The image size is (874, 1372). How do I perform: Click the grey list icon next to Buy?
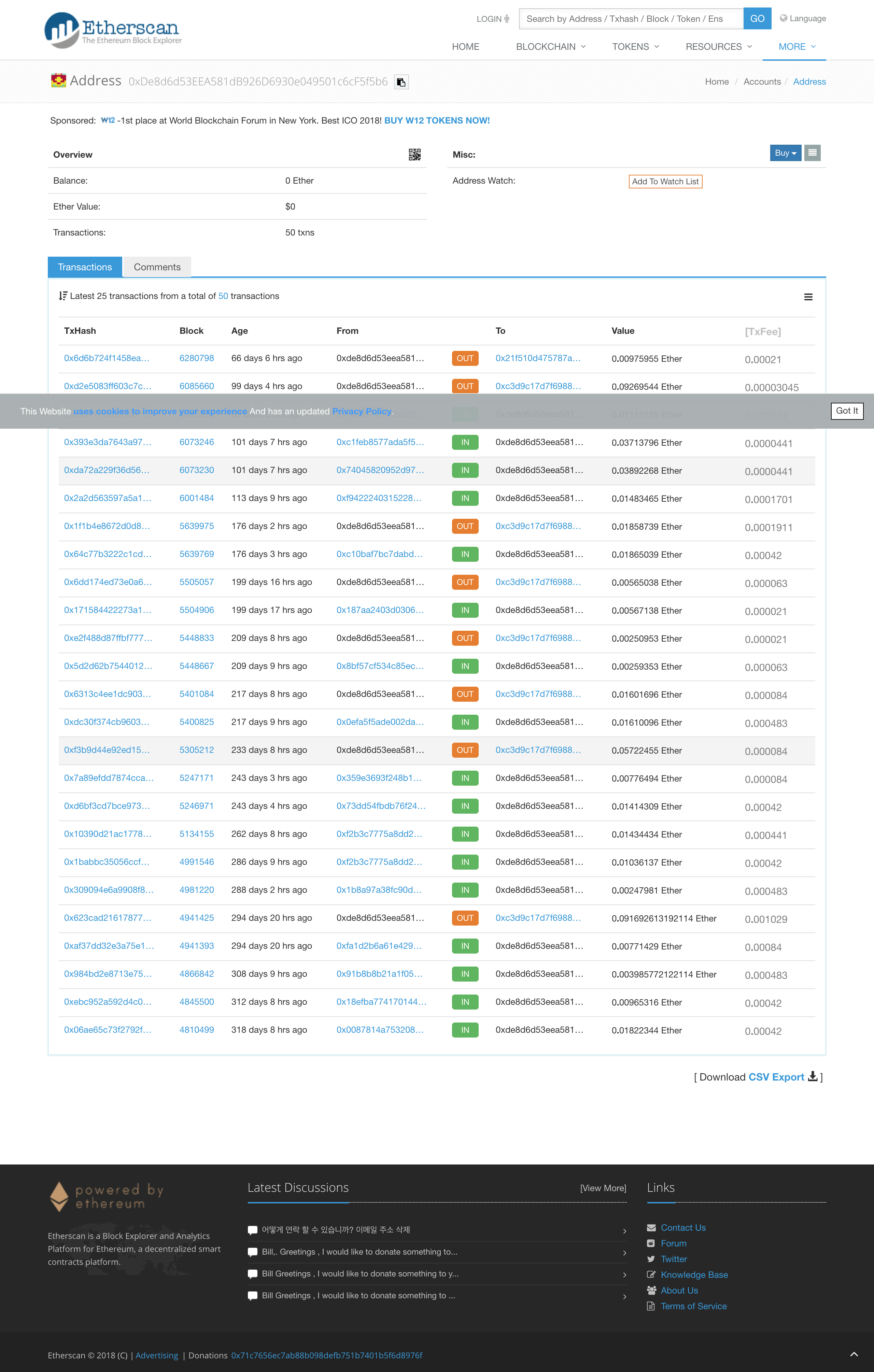click(812, 153)
